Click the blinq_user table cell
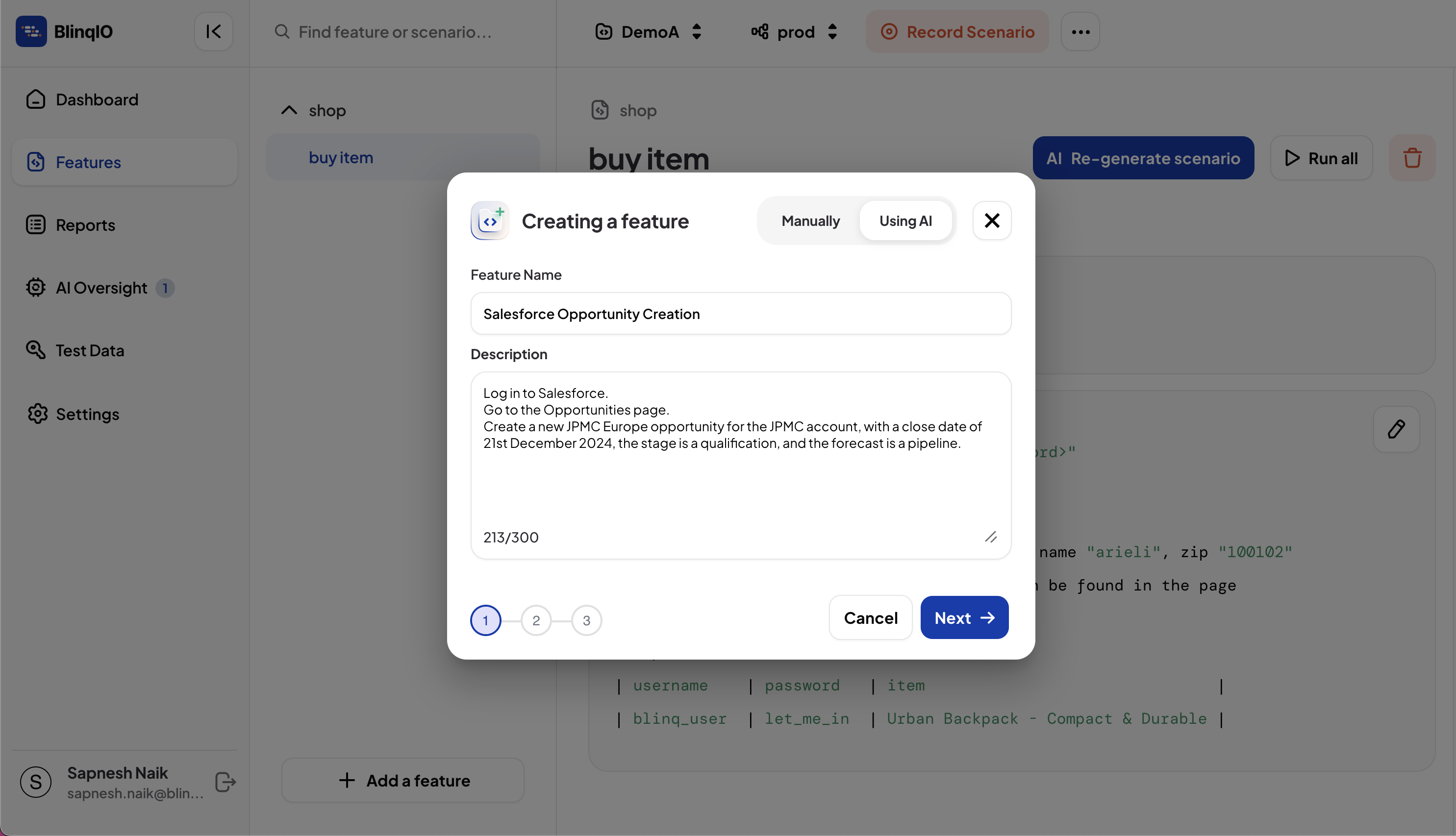The width and height of the screenshot is (1456, 836). [x=679, y=719]
